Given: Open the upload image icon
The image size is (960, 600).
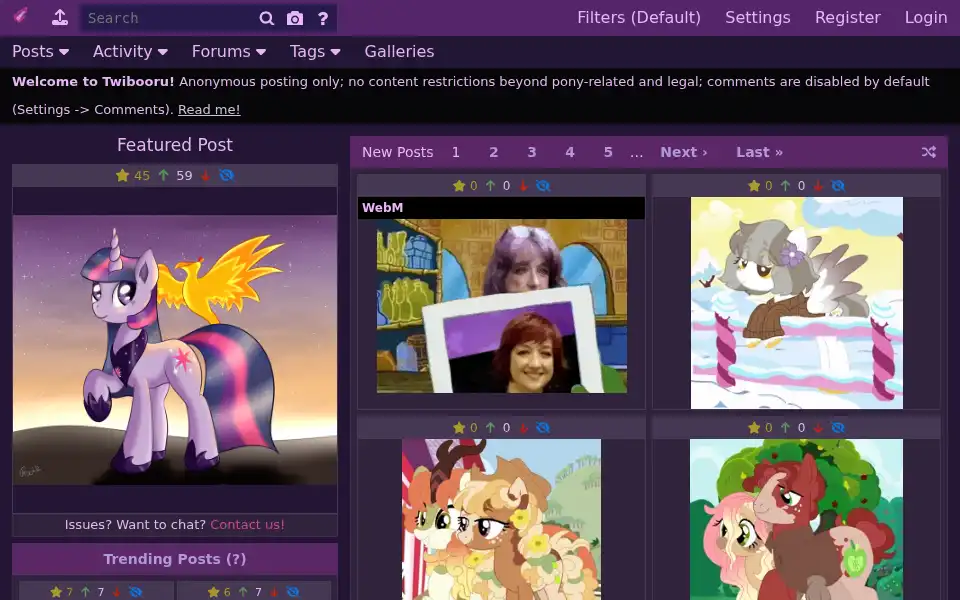Looking at the screenshot, I should (59, 17).
